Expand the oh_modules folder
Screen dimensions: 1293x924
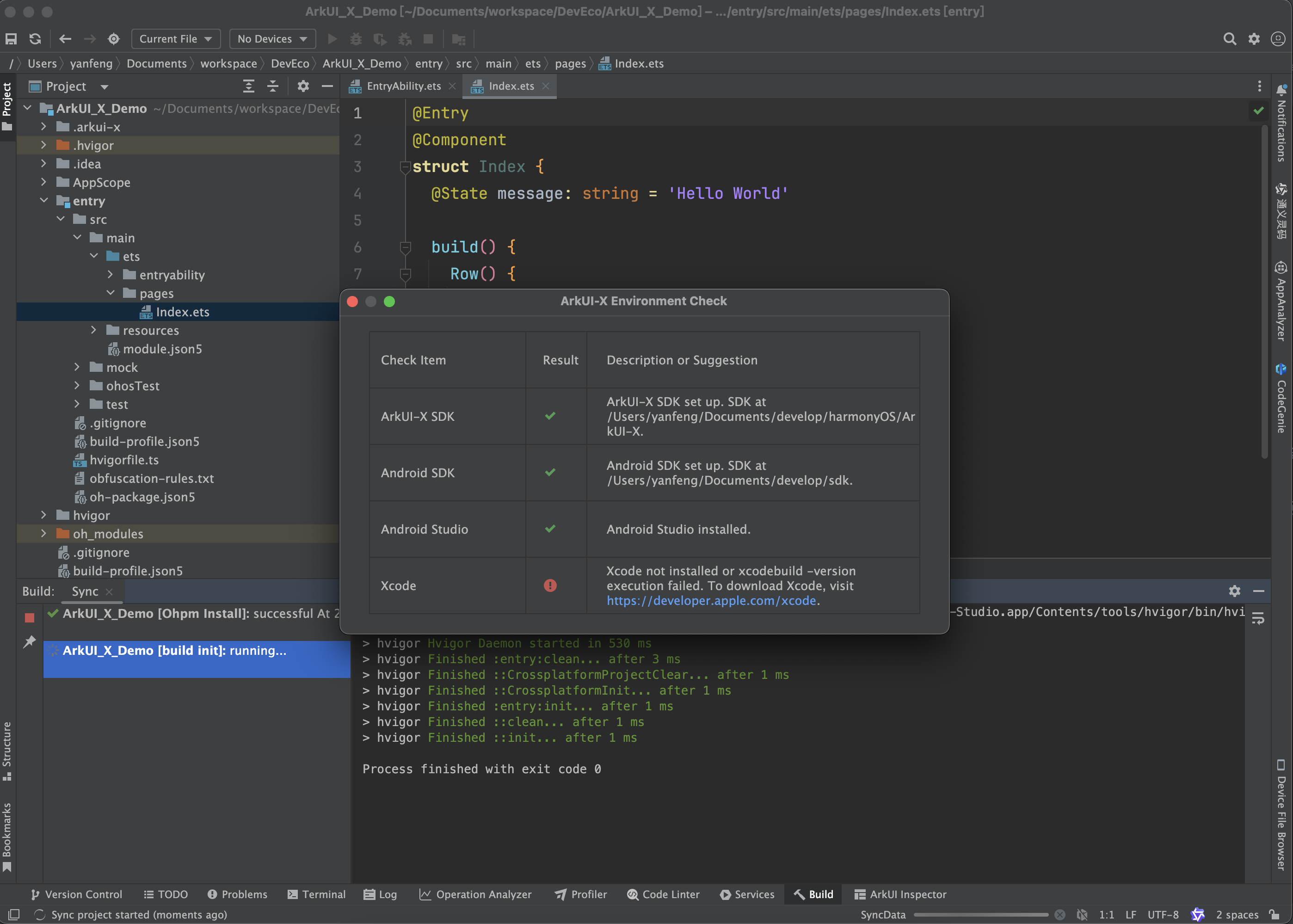click(44, 534)
